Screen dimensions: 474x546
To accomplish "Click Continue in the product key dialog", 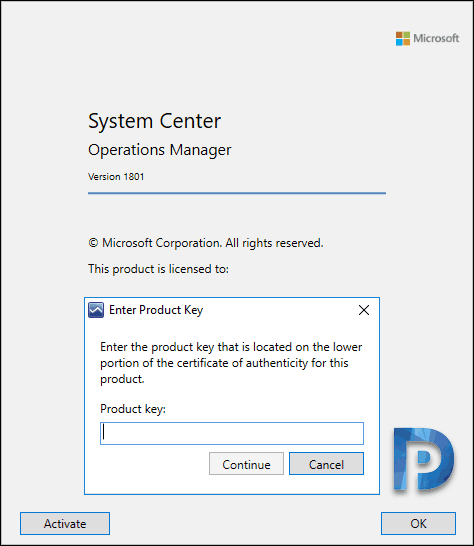I will pos(246,464).
